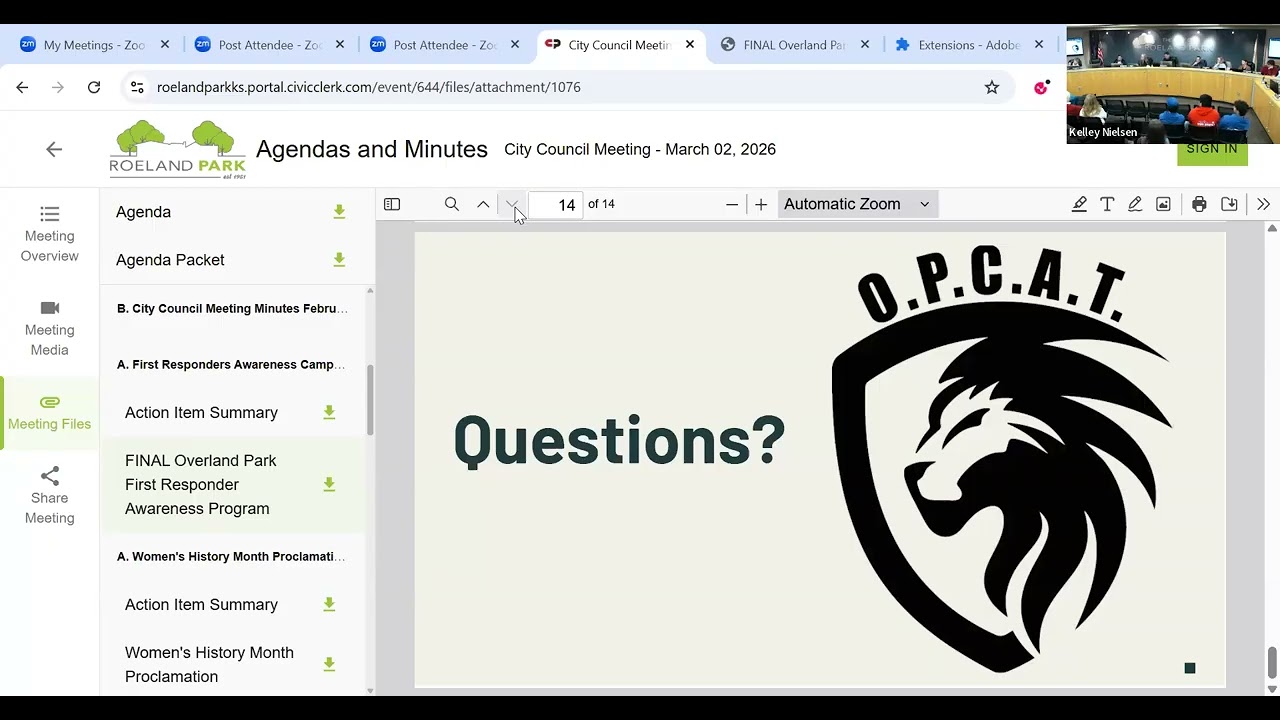Screen dimensions: 1280x720
Task: Close the City Council Meeting tab
Action: coord(690,45)
